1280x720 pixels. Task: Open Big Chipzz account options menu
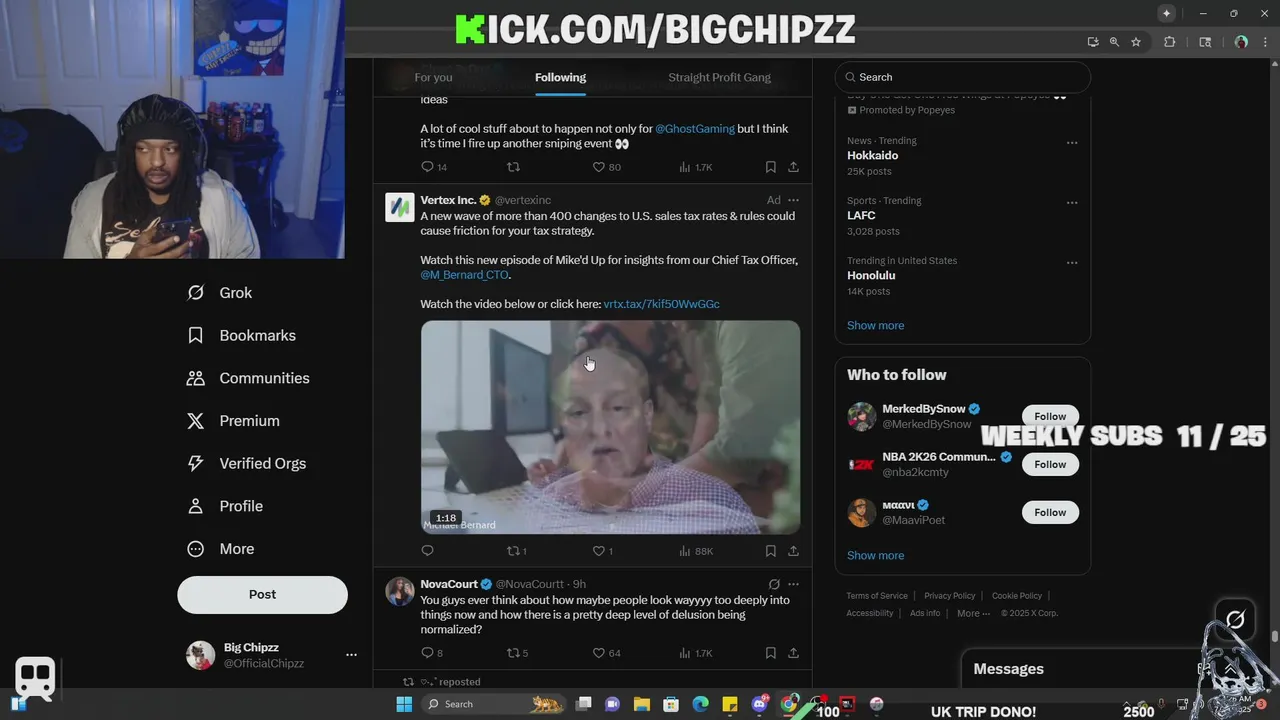coord(351,655)
